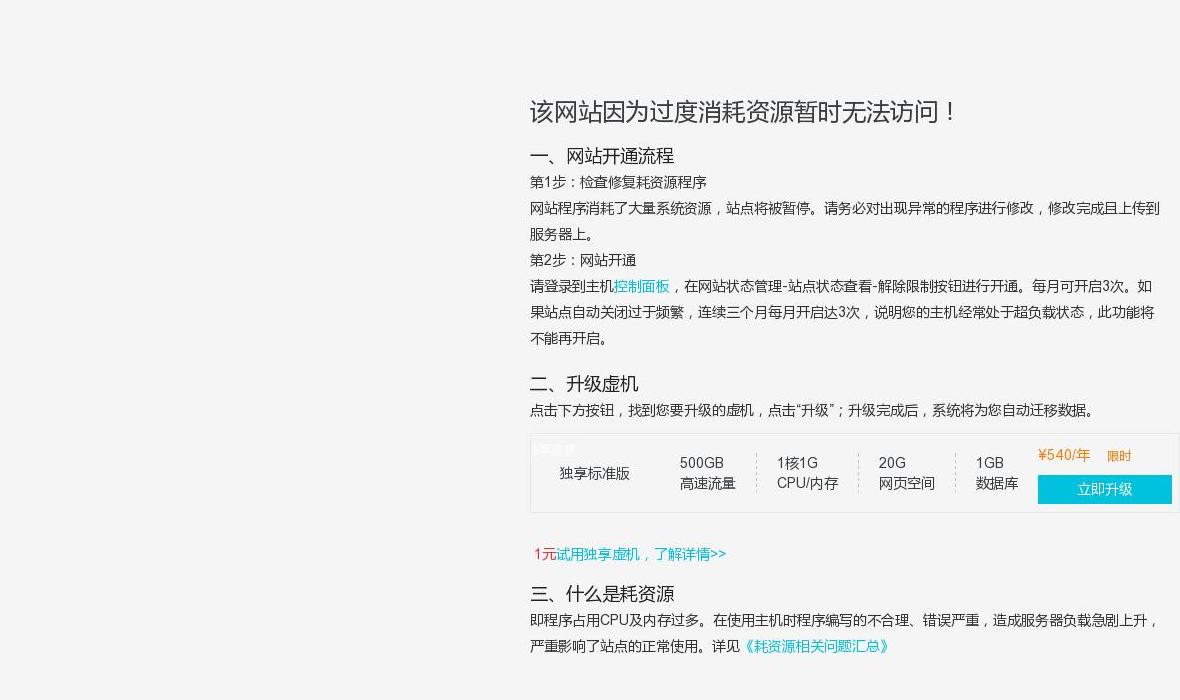The image size is (1180, 700).
Task: Select the heading 二、升级虚机
Action: 584,384
